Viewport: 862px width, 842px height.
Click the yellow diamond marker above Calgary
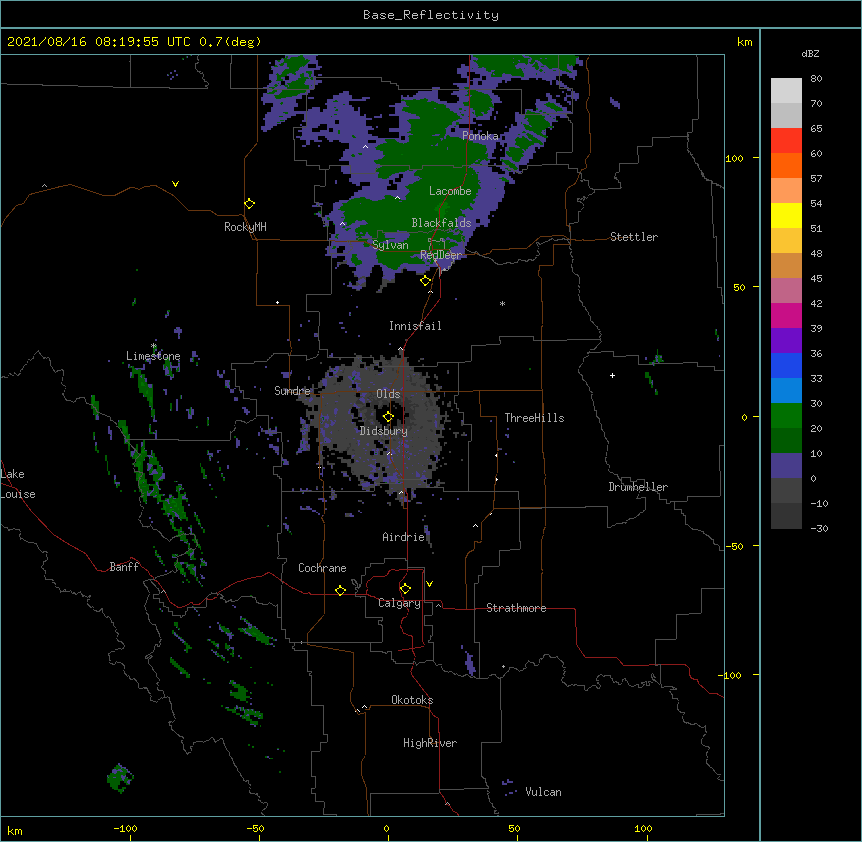(405, 589)
